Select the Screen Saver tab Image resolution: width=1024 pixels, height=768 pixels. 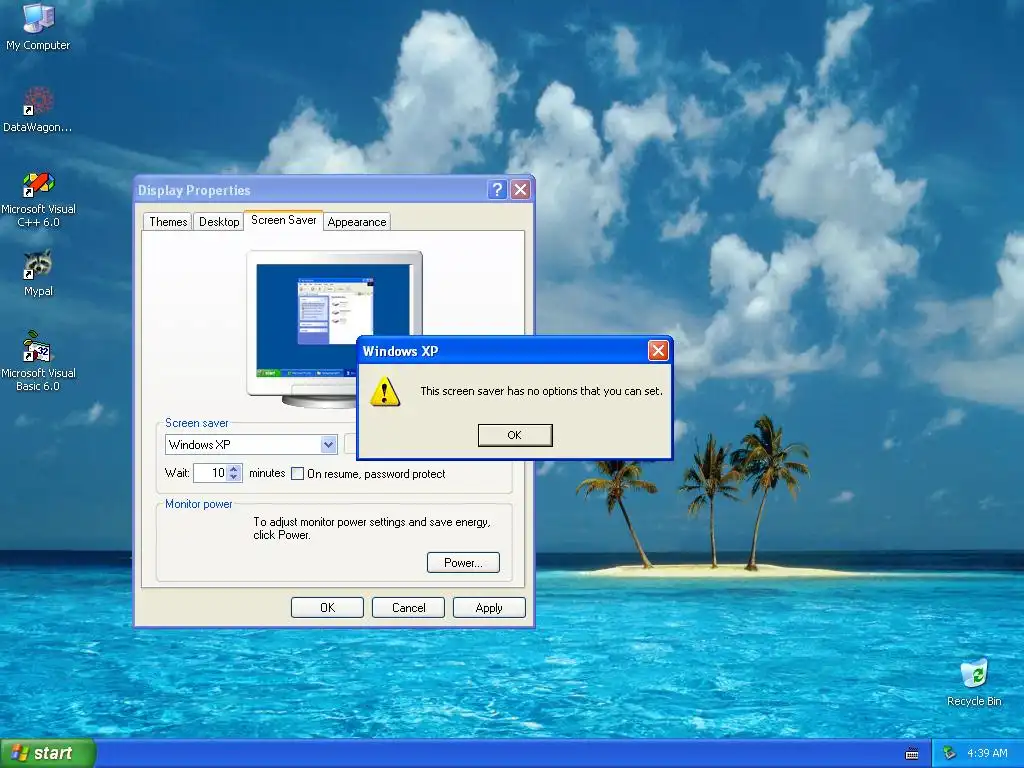point(283,220)
